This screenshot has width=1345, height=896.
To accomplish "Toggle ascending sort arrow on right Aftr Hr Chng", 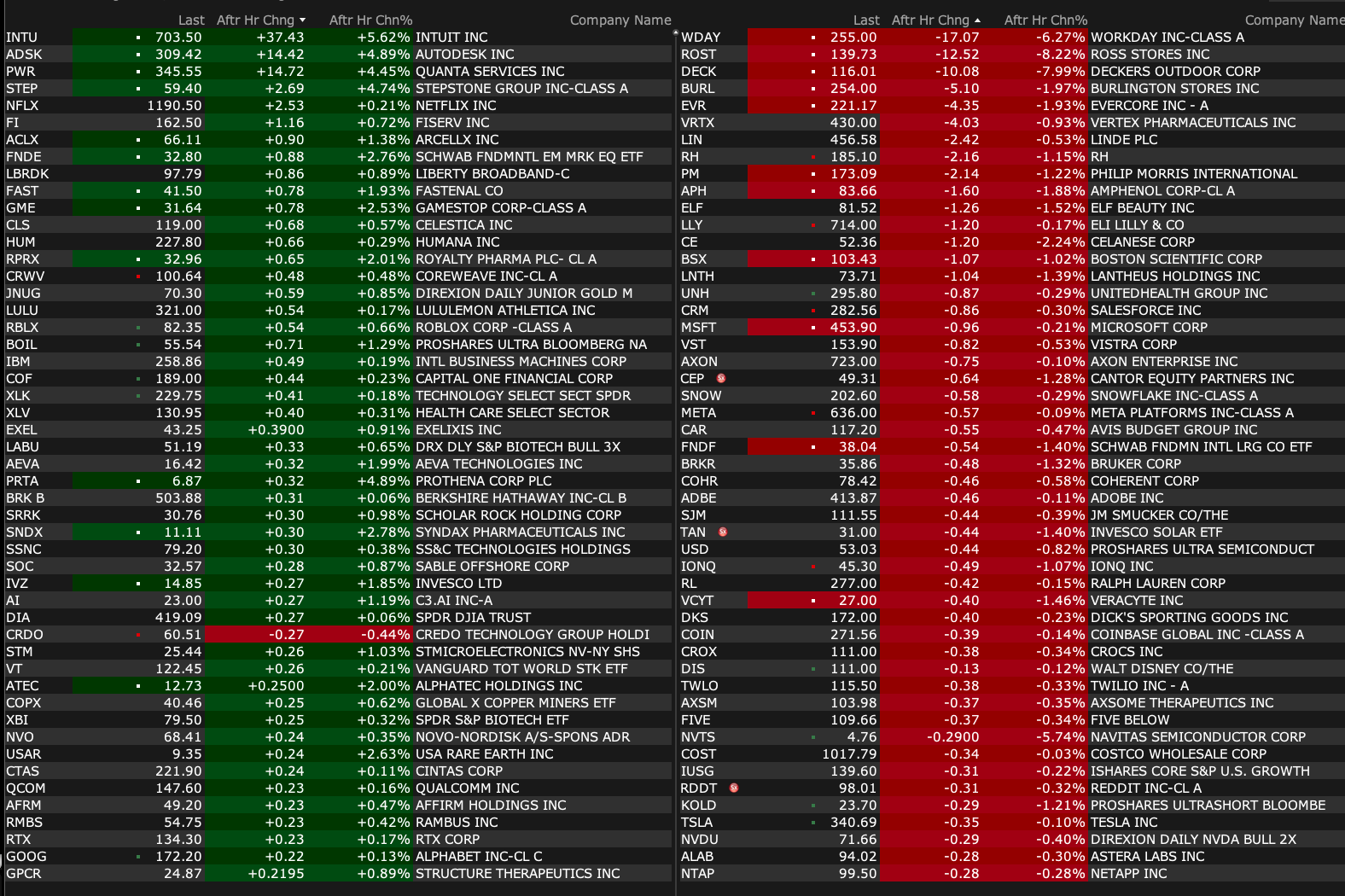I will coord(977,20).
